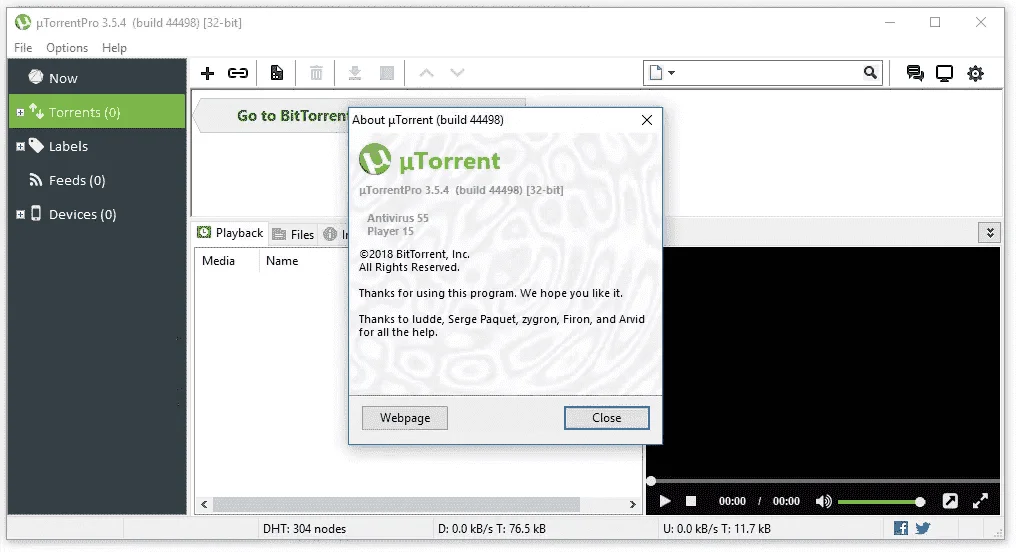The height and width of the screenshot is (552, 1016).
Task: Click the Webpage button in About dialog
Action: click(x=405, y=418)
